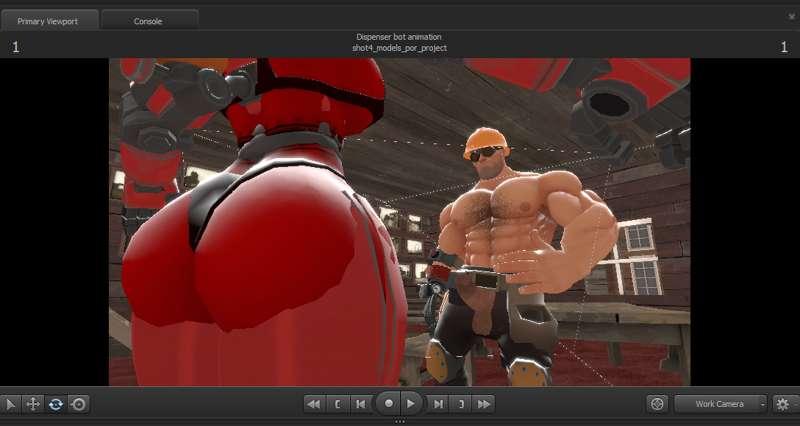
Task: Click the record button
Action: click(388, 404)
